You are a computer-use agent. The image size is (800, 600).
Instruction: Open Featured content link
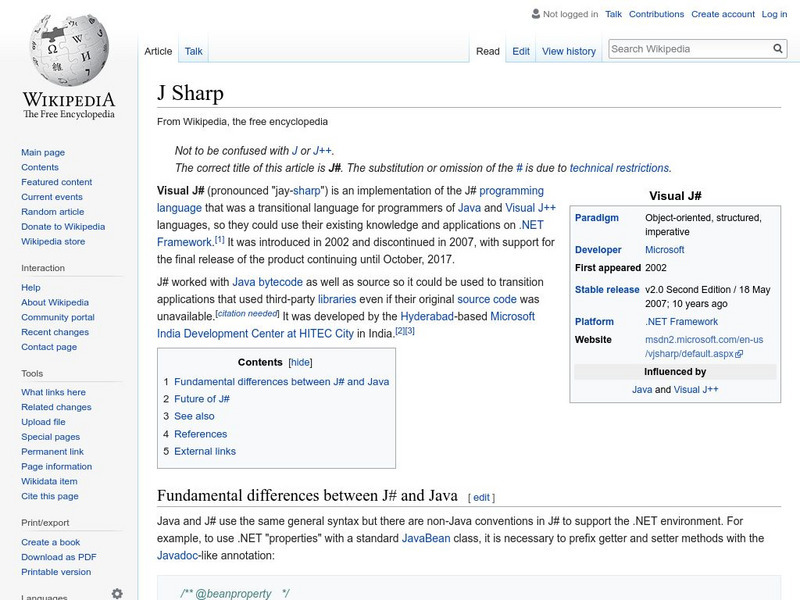pos(57,182)
